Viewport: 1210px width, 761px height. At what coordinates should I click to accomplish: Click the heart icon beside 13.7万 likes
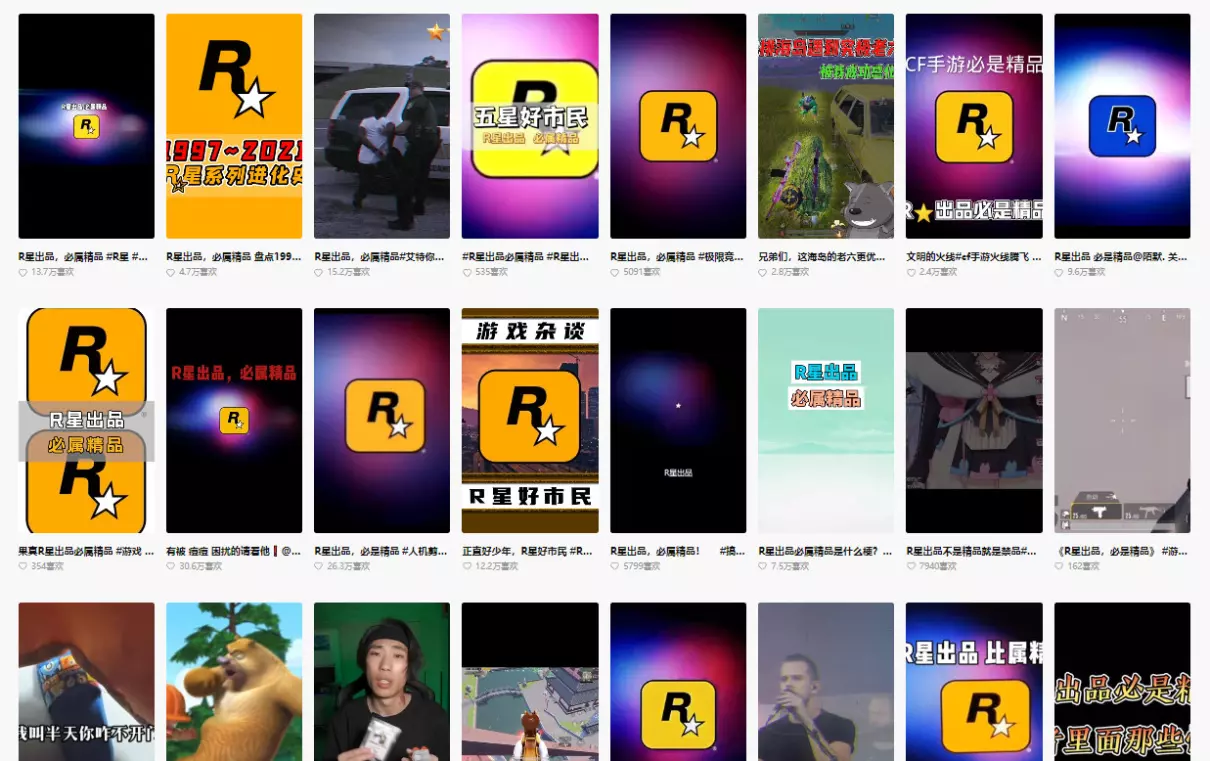[23, 272]
